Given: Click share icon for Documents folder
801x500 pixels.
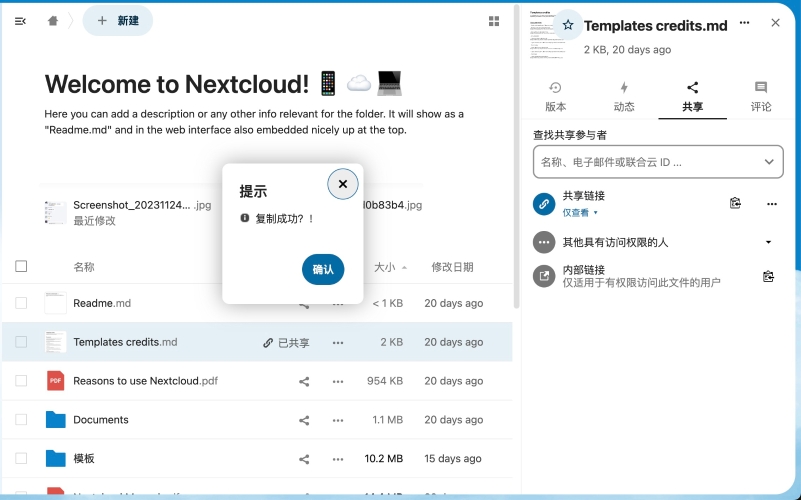Looking at the screenshot, I should point(304,420).
